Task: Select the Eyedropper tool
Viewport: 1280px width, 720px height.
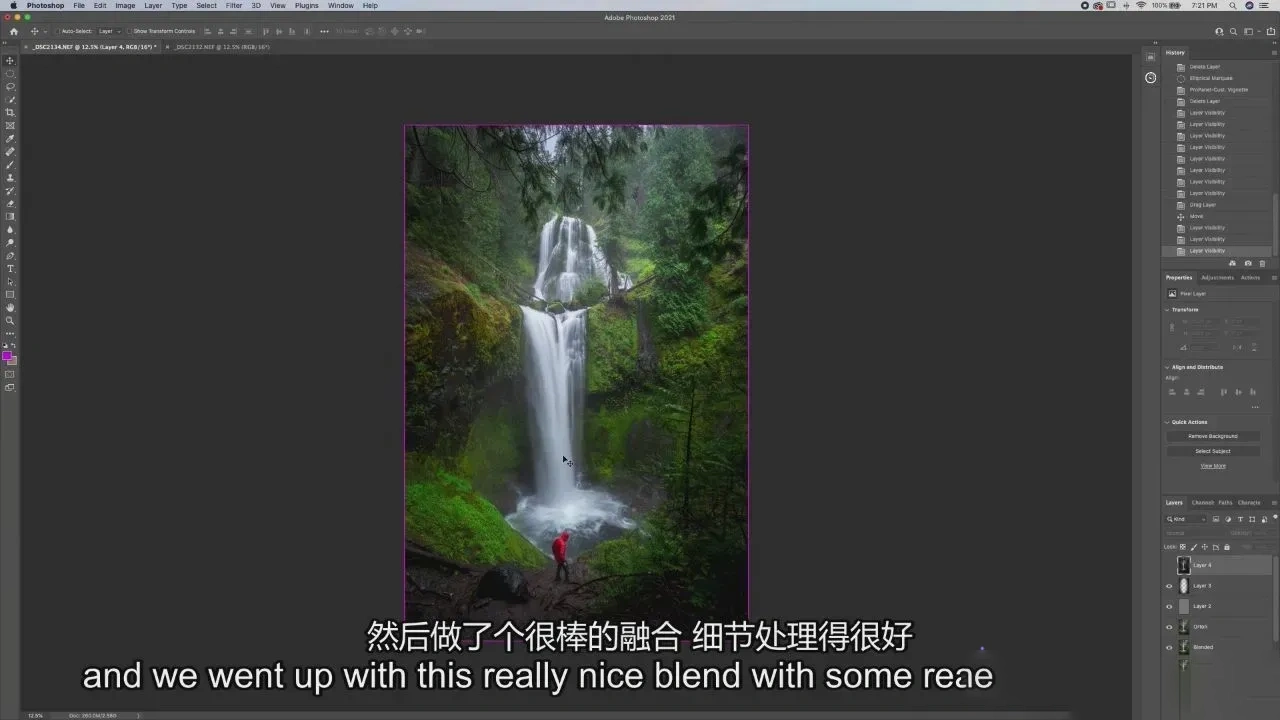Action: [x=10, y=139]
